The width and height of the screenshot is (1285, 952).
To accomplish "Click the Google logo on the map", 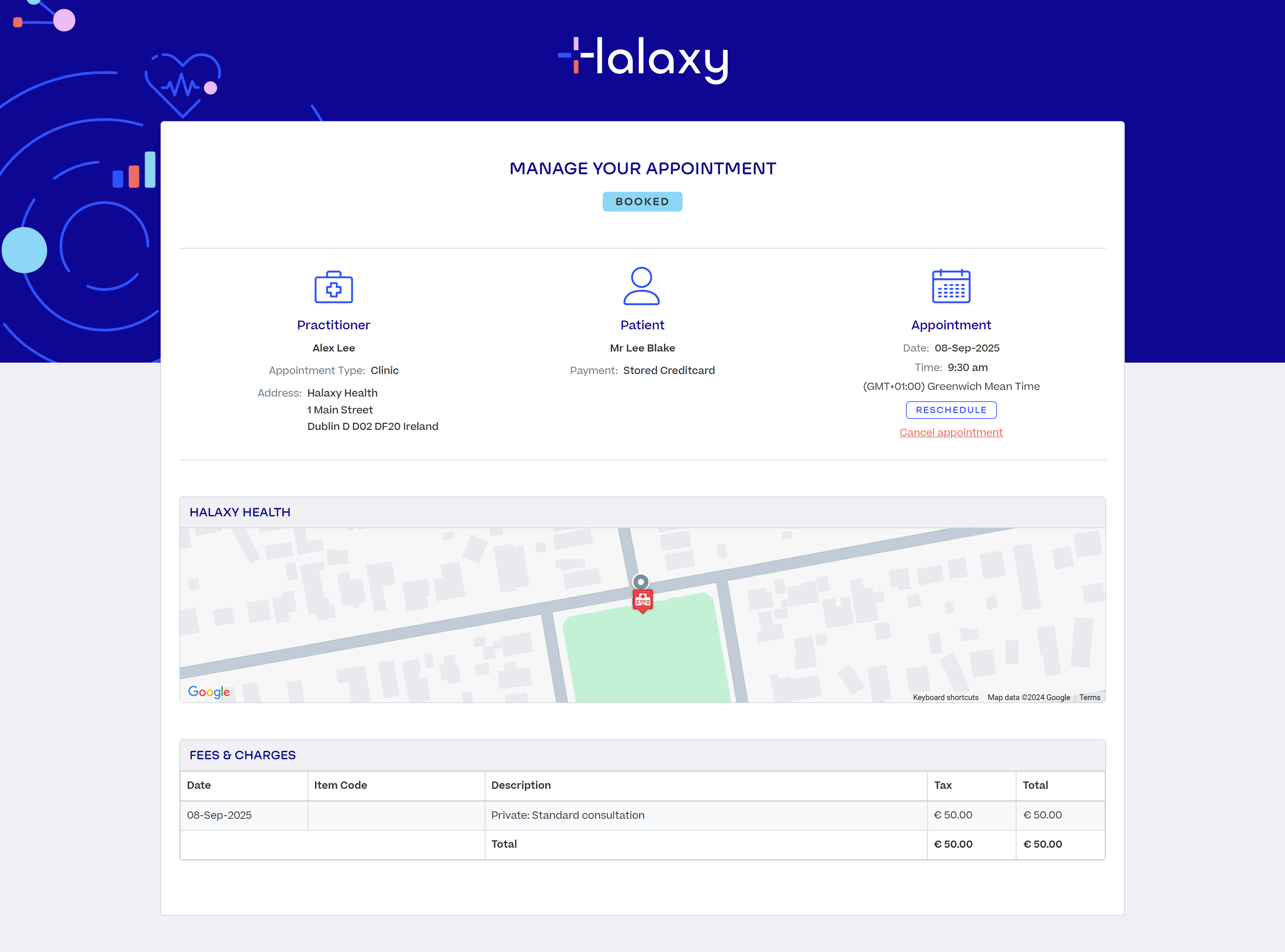I will (x=209, y=692).
